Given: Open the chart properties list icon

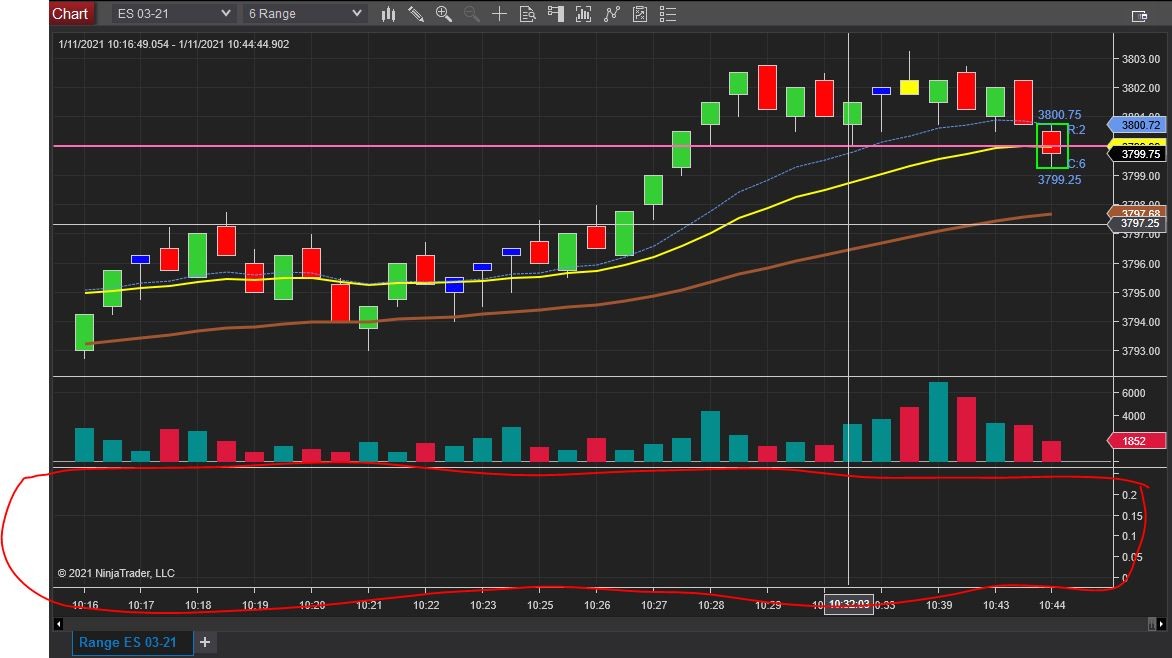Looking at the screenshot, I should (667, 13).
